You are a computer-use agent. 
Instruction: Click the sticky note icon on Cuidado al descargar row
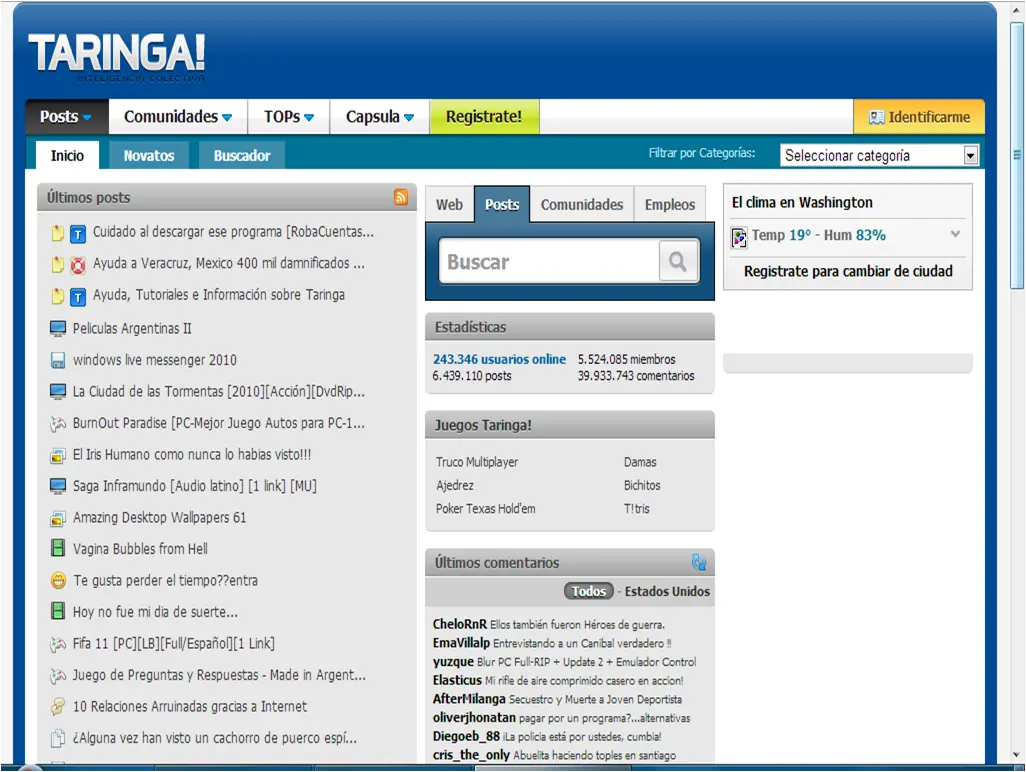58,232
